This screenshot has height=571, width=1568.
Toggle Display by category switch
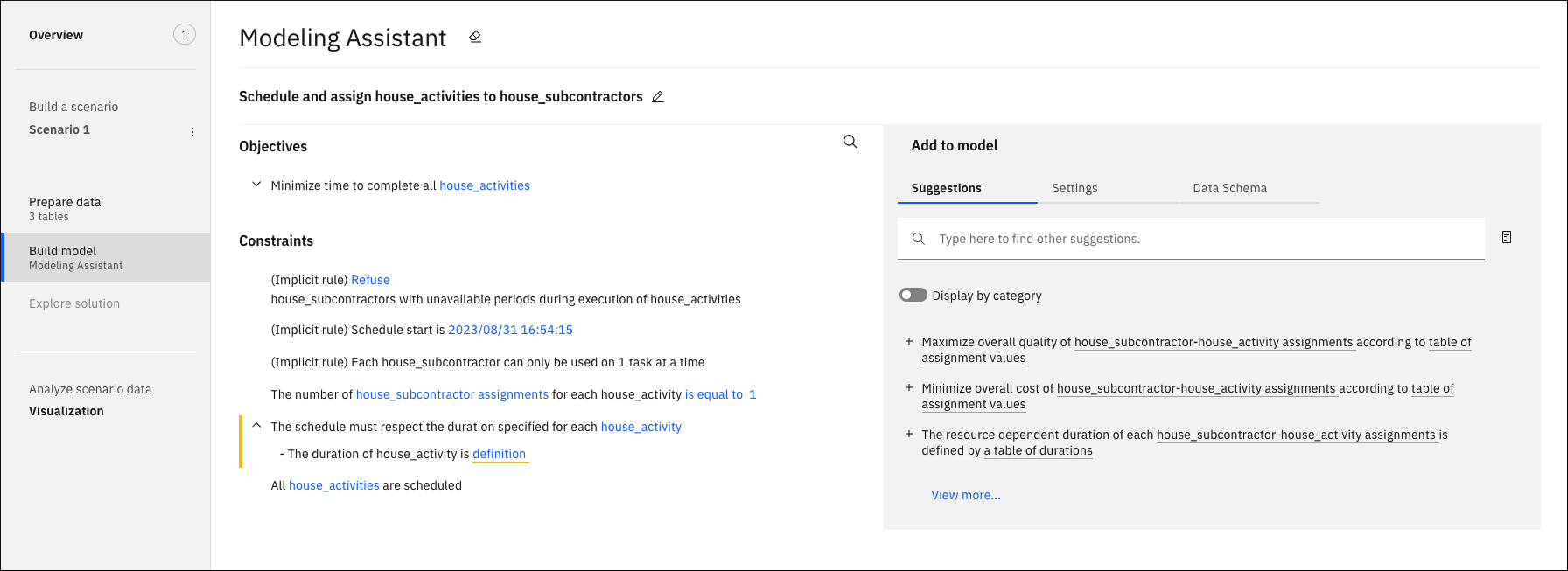[x=913, y=295]
